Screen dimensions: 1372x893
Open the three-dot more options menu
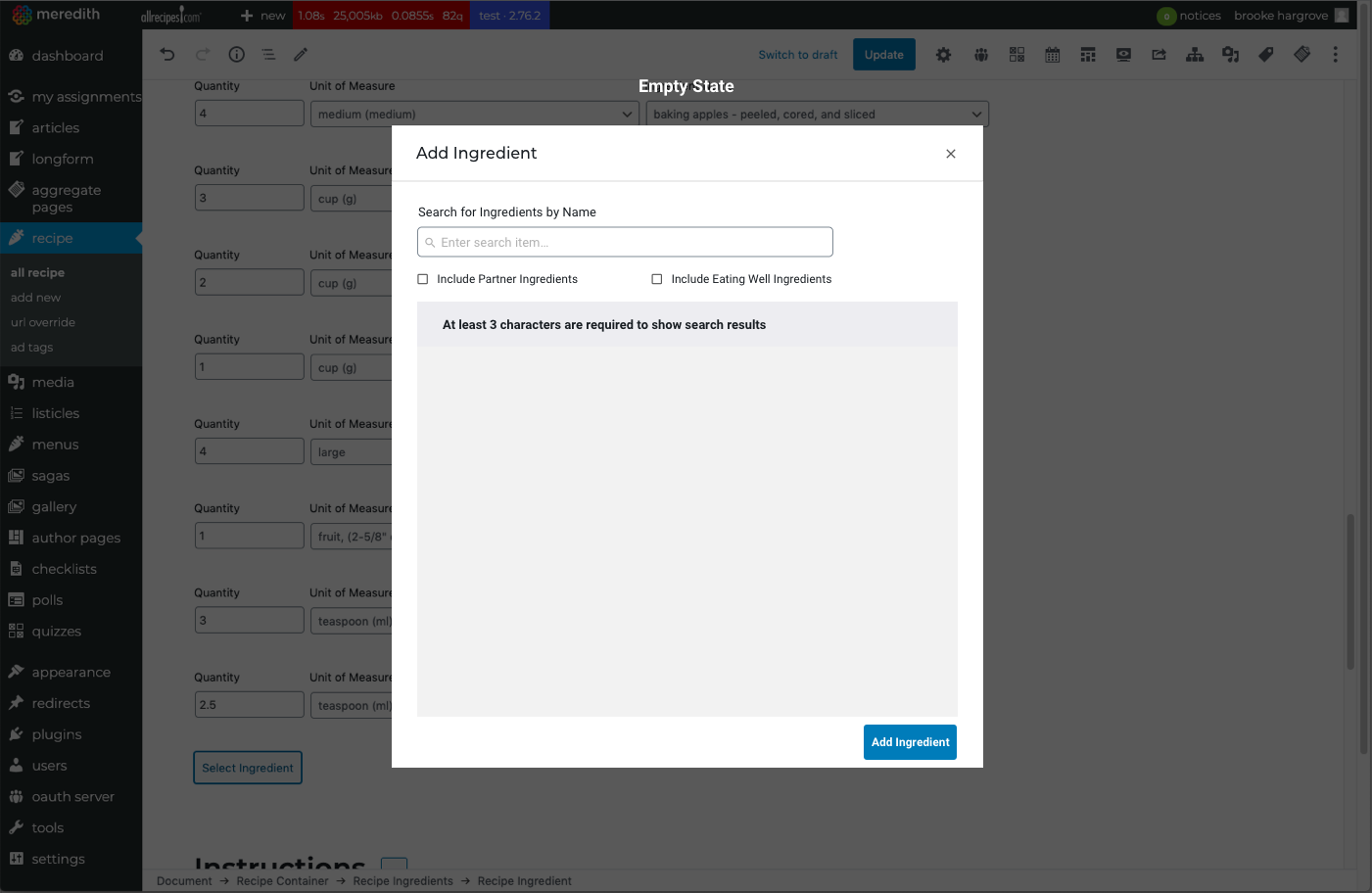click(1335, 55)
